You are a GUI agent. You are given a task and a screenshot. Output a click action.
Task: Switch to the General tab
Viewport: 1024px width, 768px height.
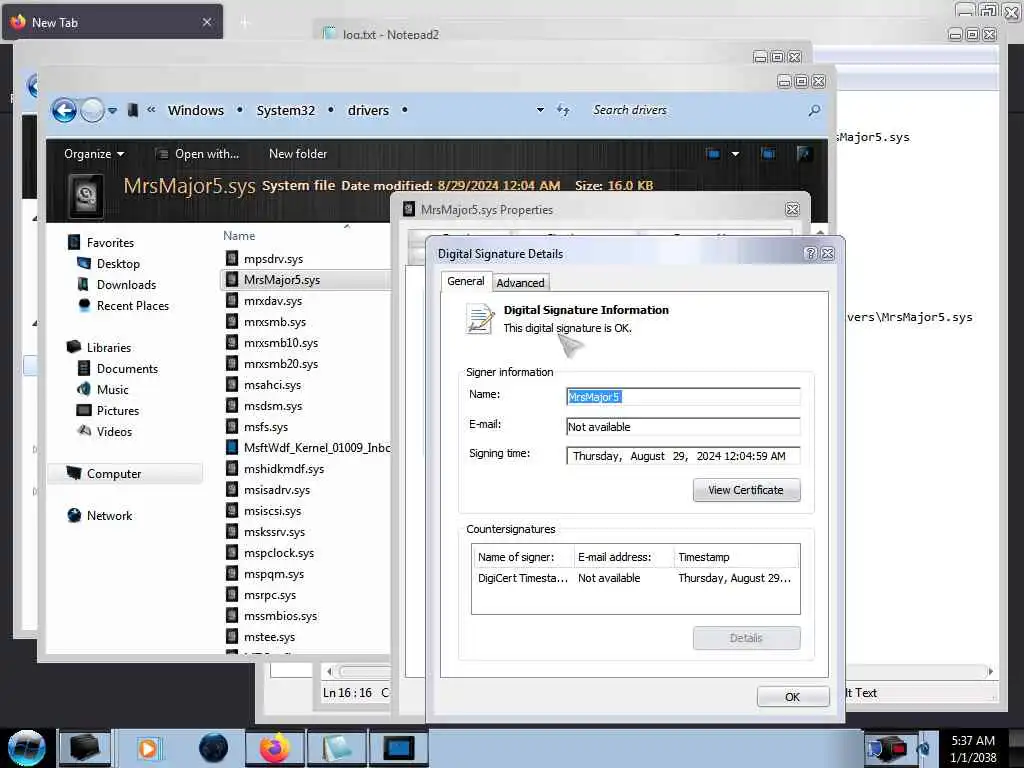(x=466, y=281)
